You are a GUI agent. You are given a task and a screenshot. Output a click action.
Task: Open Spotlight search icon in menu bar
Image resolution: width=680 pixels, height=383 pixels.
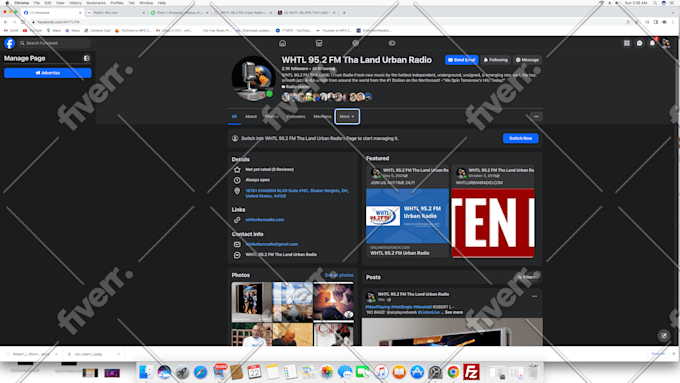[655, 3]
